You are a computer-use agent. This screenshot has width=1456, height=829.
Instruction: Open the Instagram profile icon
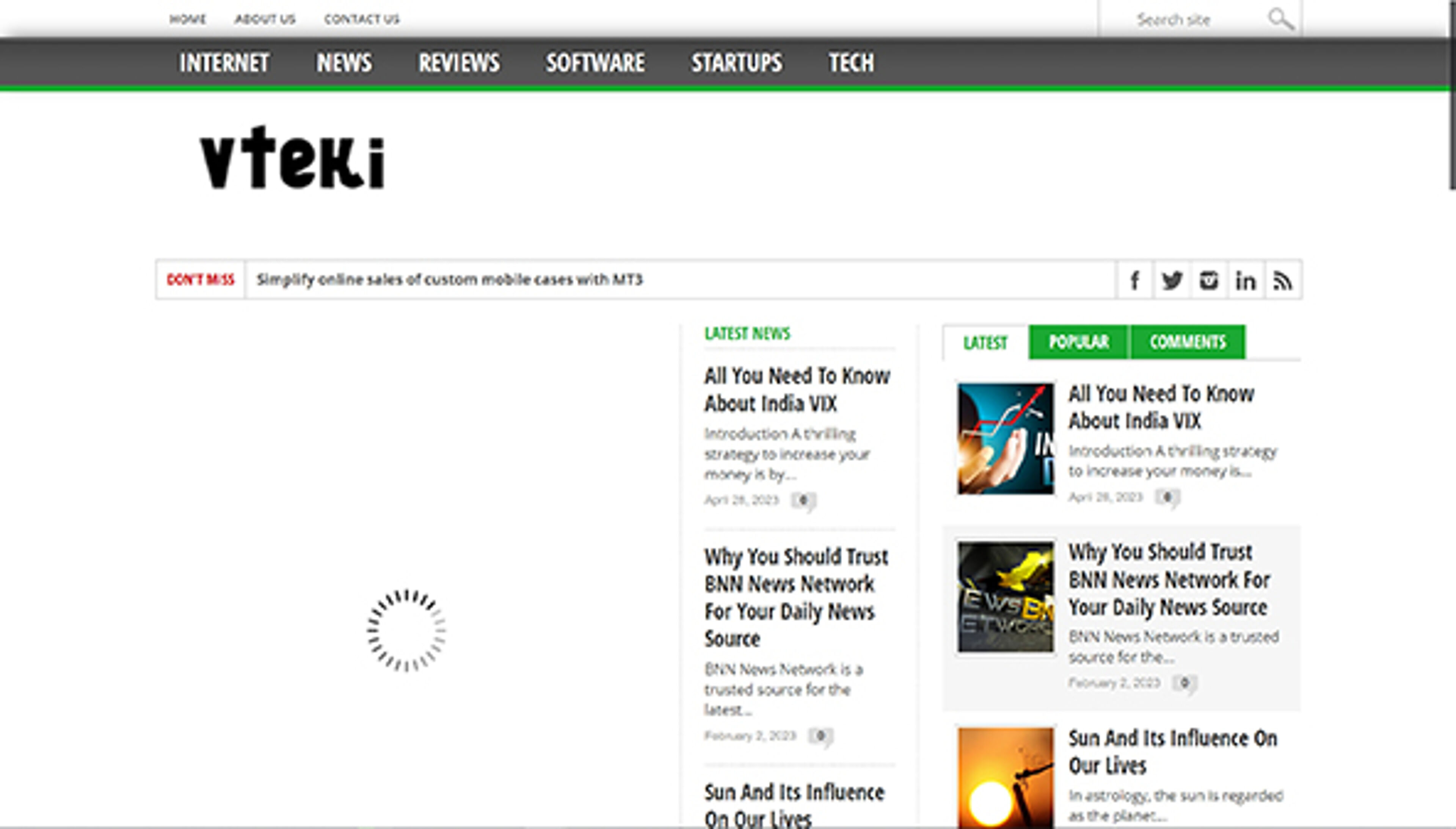pyautogui.click(x=1209, y=279)
